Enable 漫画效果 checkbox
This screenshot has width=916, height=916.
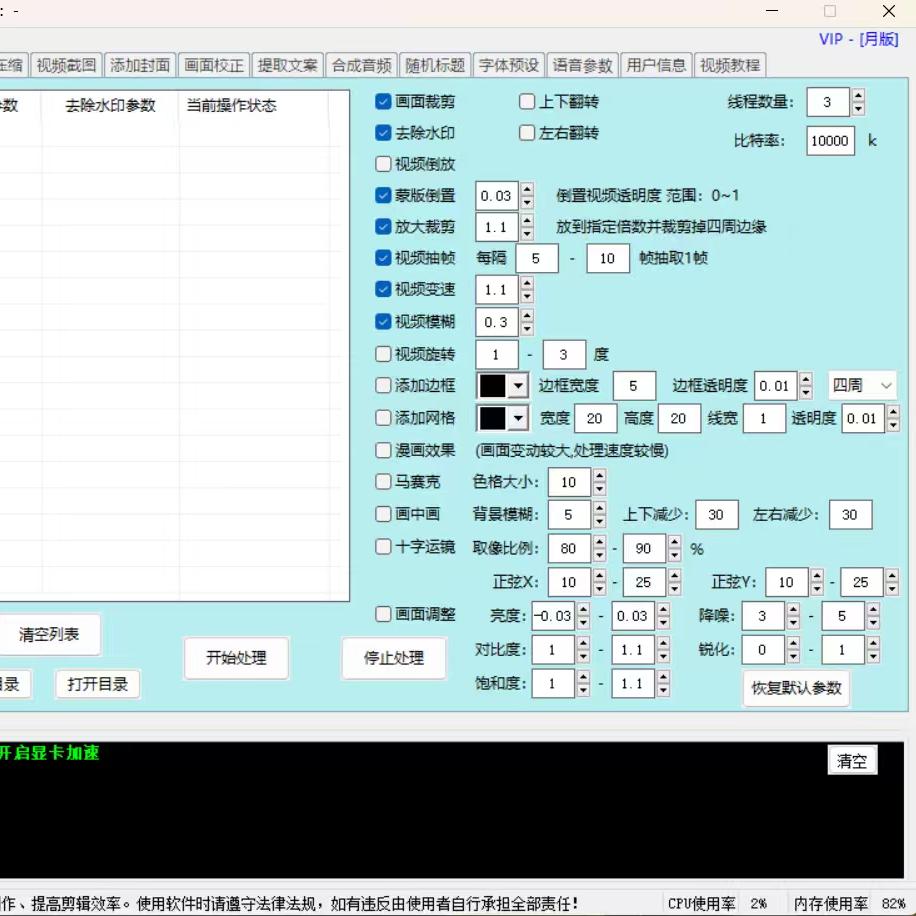coord(383,450)
